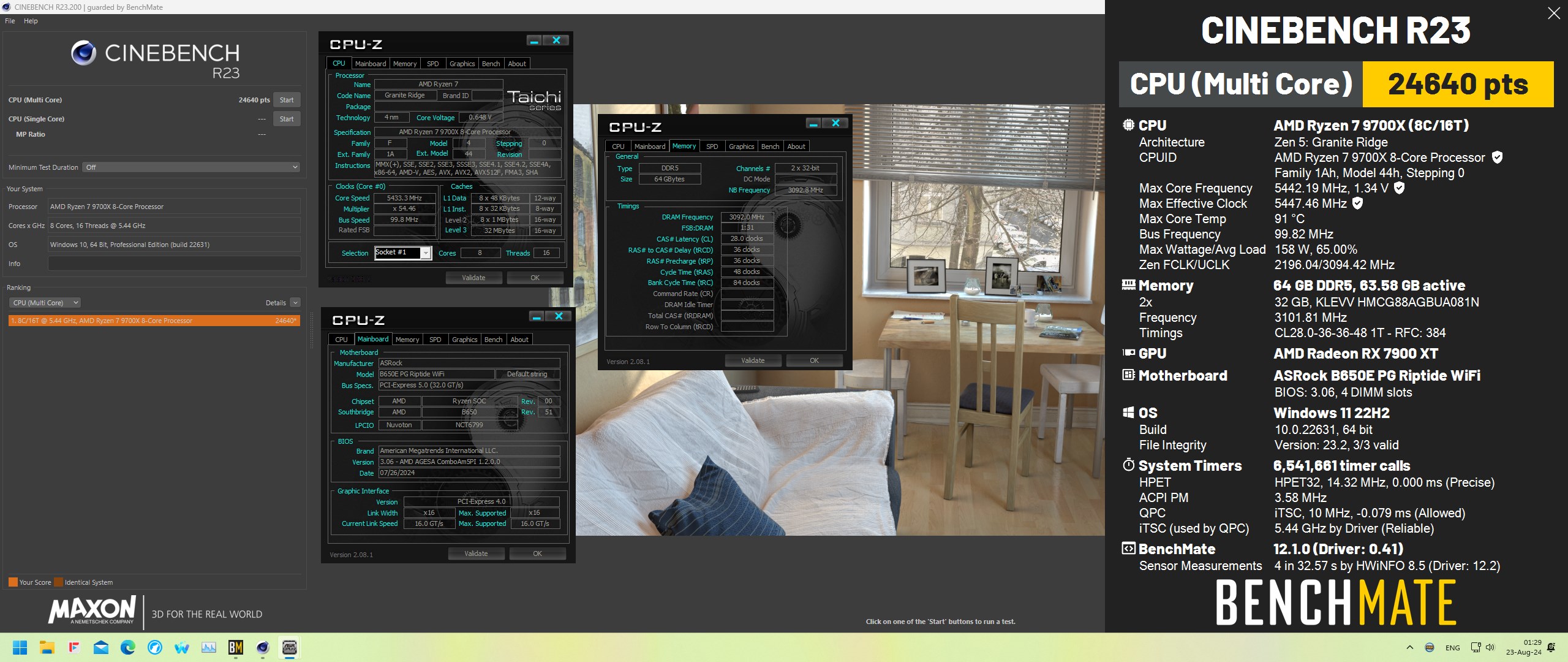Open the ENG language indicator
1568x662 pixels.
click(1453, 648)
